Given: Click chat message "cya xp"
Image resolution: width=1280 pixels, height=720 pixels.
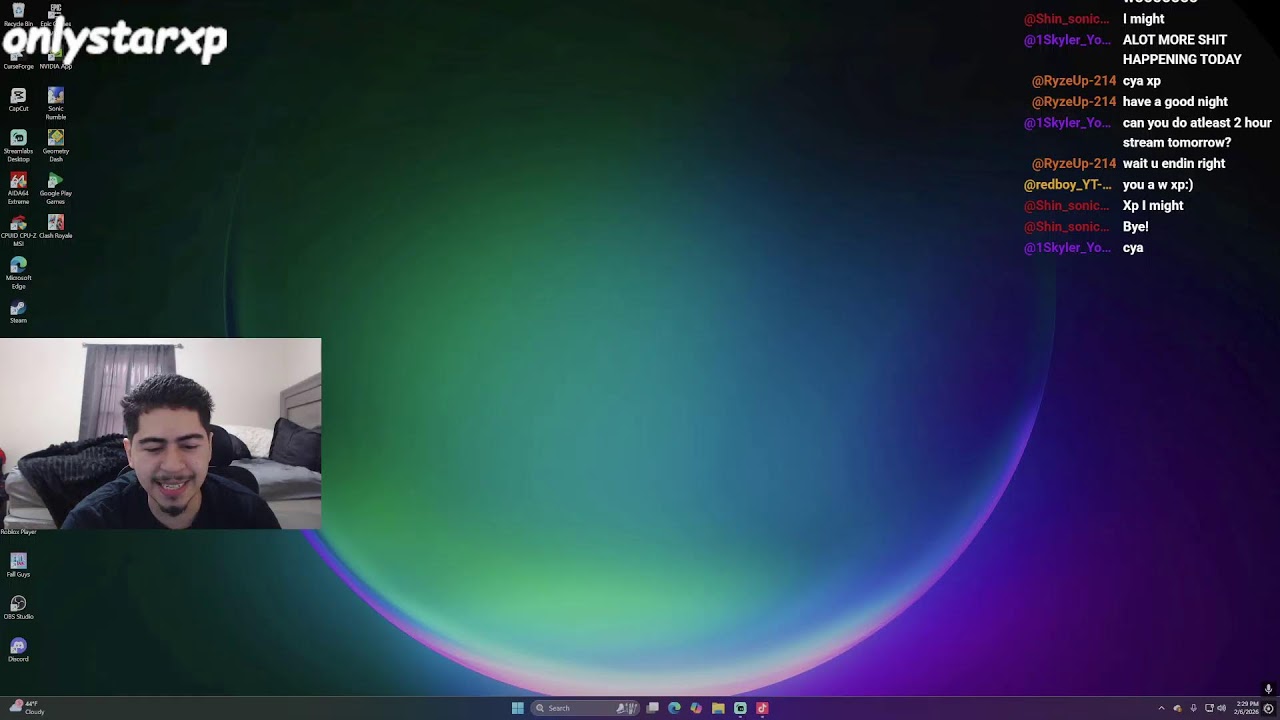Looking at the screenshot, I should tap(1142, 81).
